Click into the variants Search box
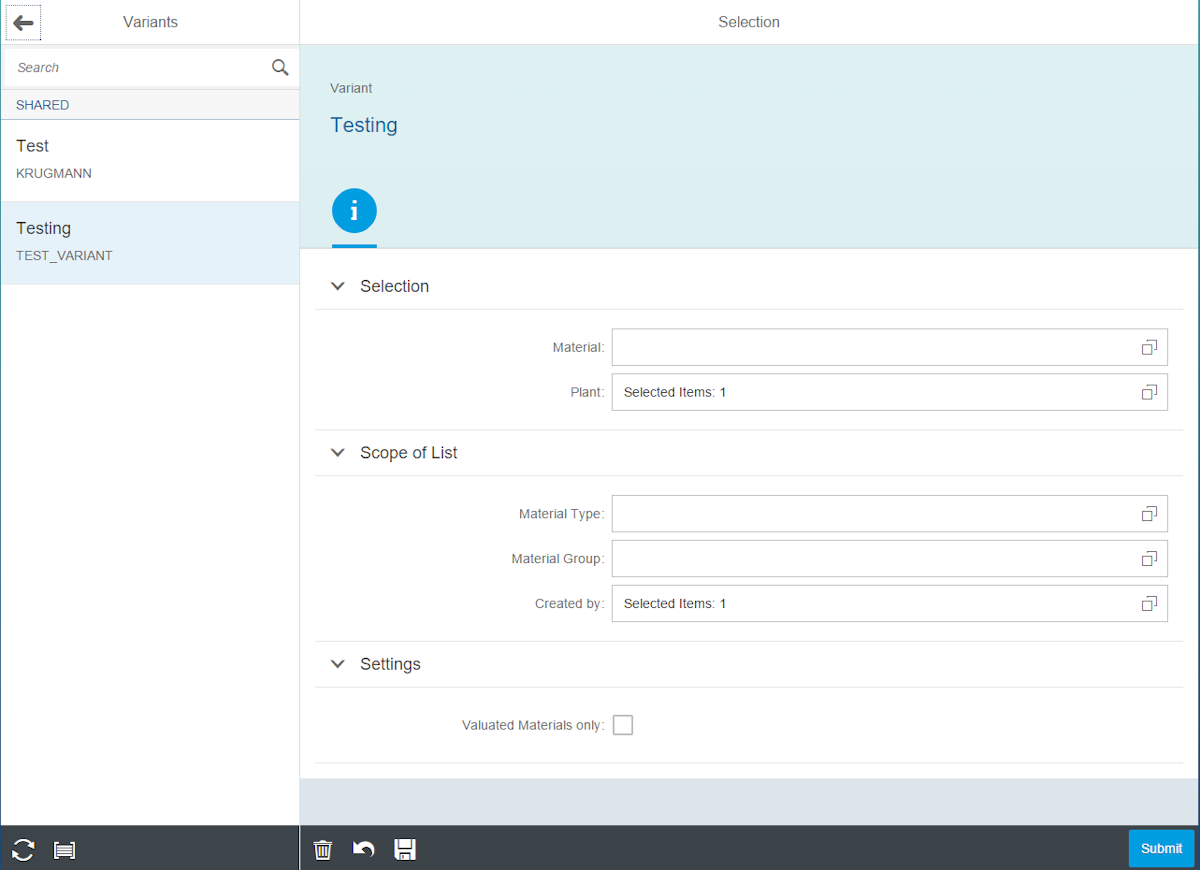Image resolution: width=1200 pixels, height=870 pixels. pos(138,68)
